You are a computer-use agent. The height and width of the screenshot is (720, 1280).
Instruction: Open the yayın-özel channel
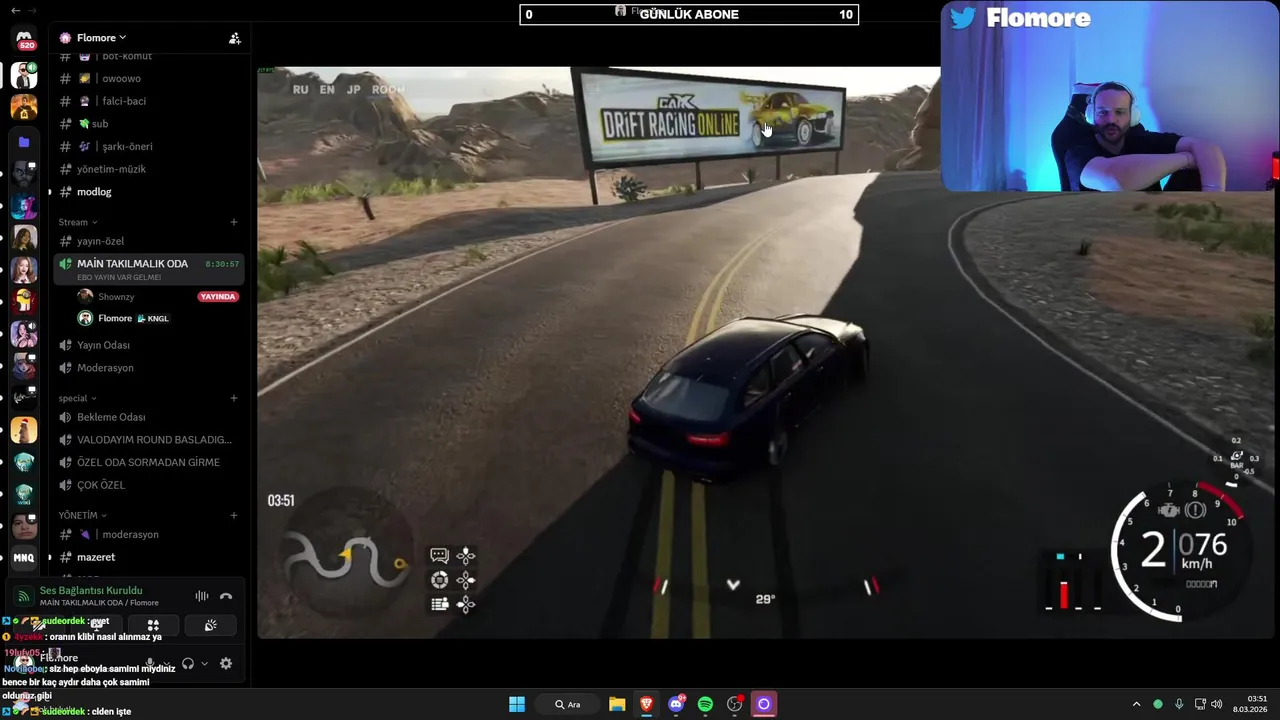(x=148, y=241)
